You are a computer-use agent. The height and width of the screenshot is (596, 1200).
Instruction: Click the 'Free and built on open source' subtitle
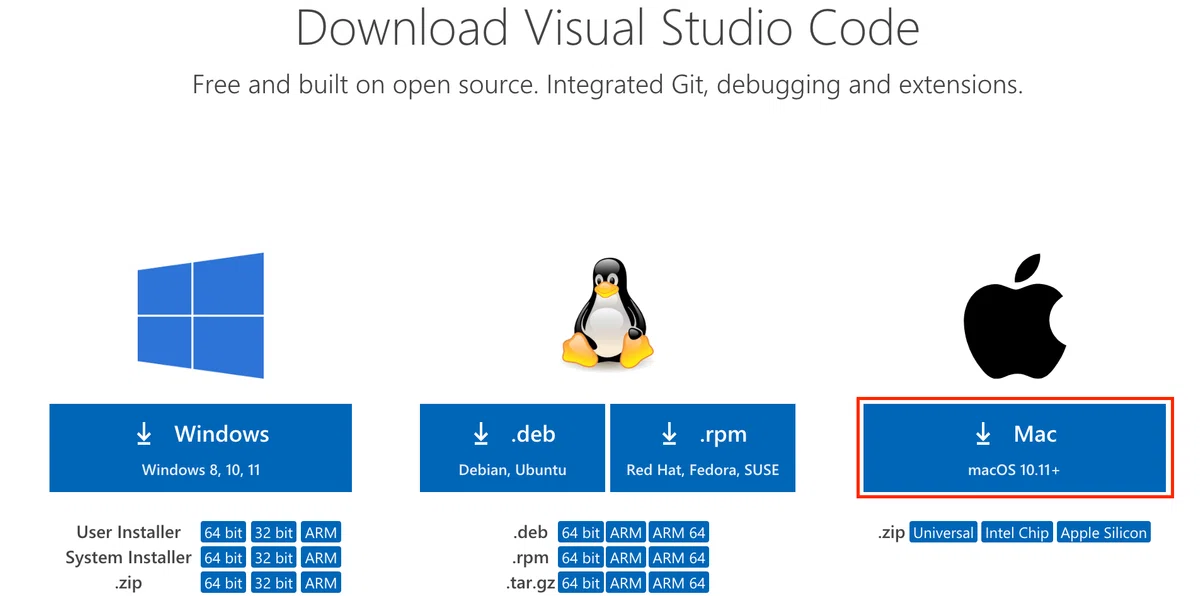(x=607, y=84)
